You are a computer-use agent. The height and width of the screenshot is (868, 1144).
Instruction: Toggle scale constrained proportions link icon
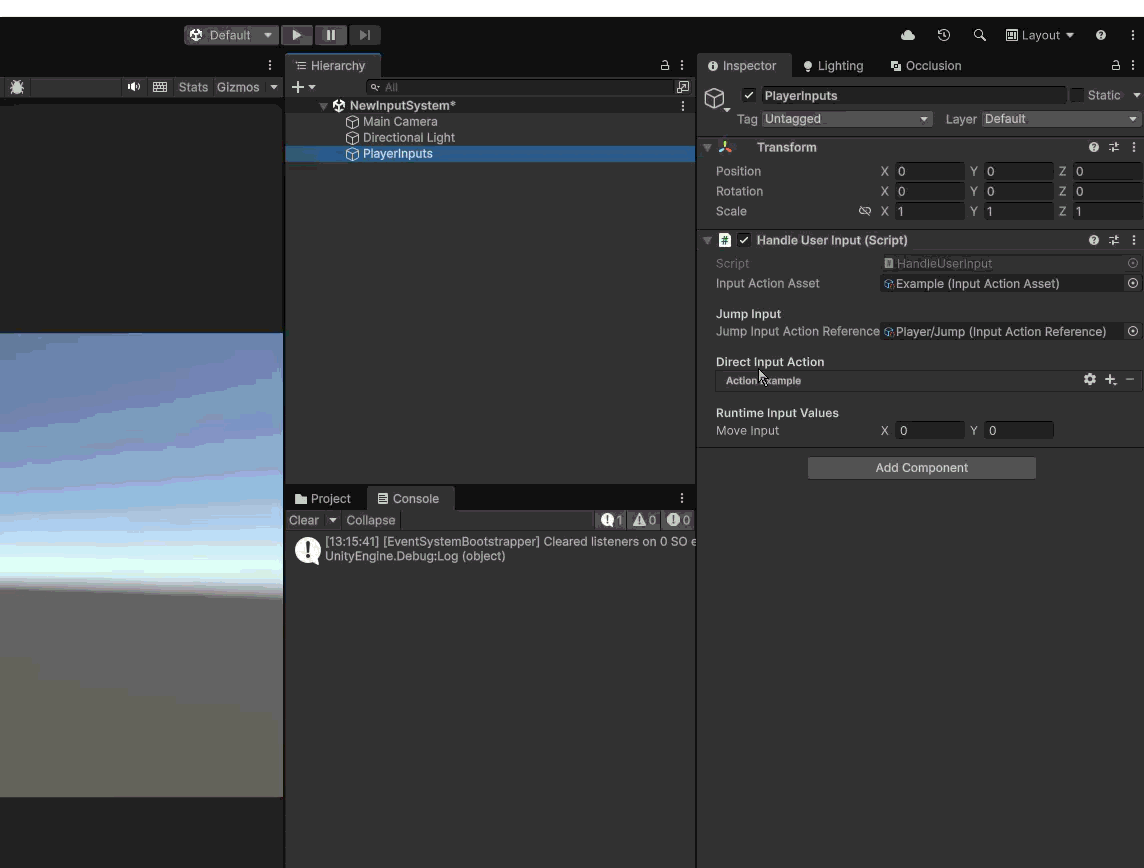[865, 211]
